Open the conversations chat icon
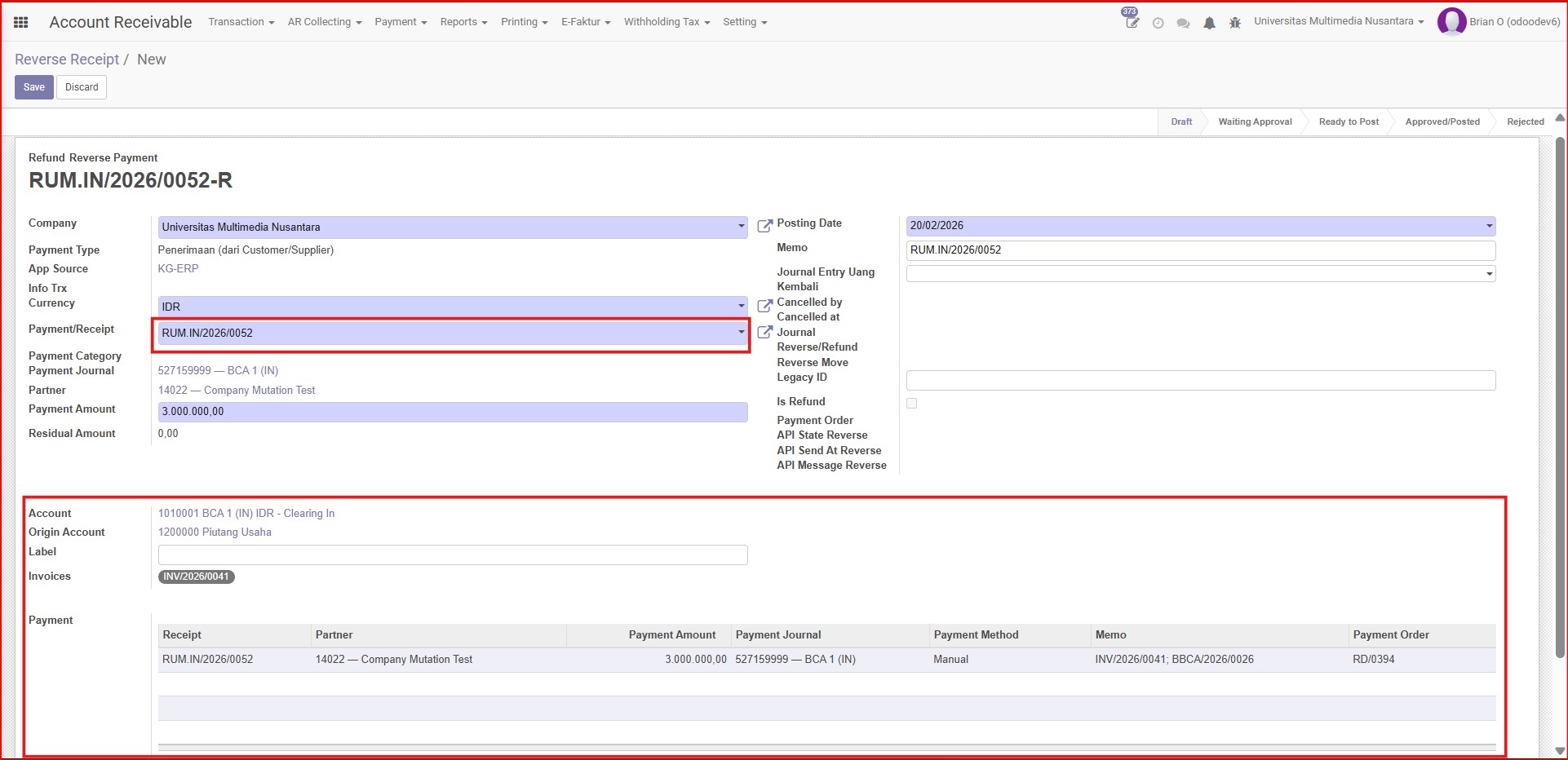 (x=1183, y=23)
